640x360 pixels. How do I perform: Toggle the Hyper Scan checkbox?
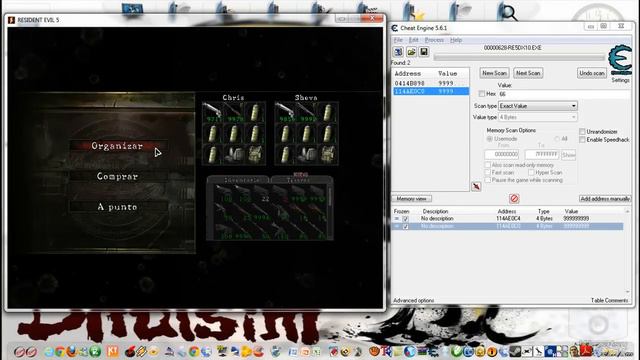tap(531, 172)
